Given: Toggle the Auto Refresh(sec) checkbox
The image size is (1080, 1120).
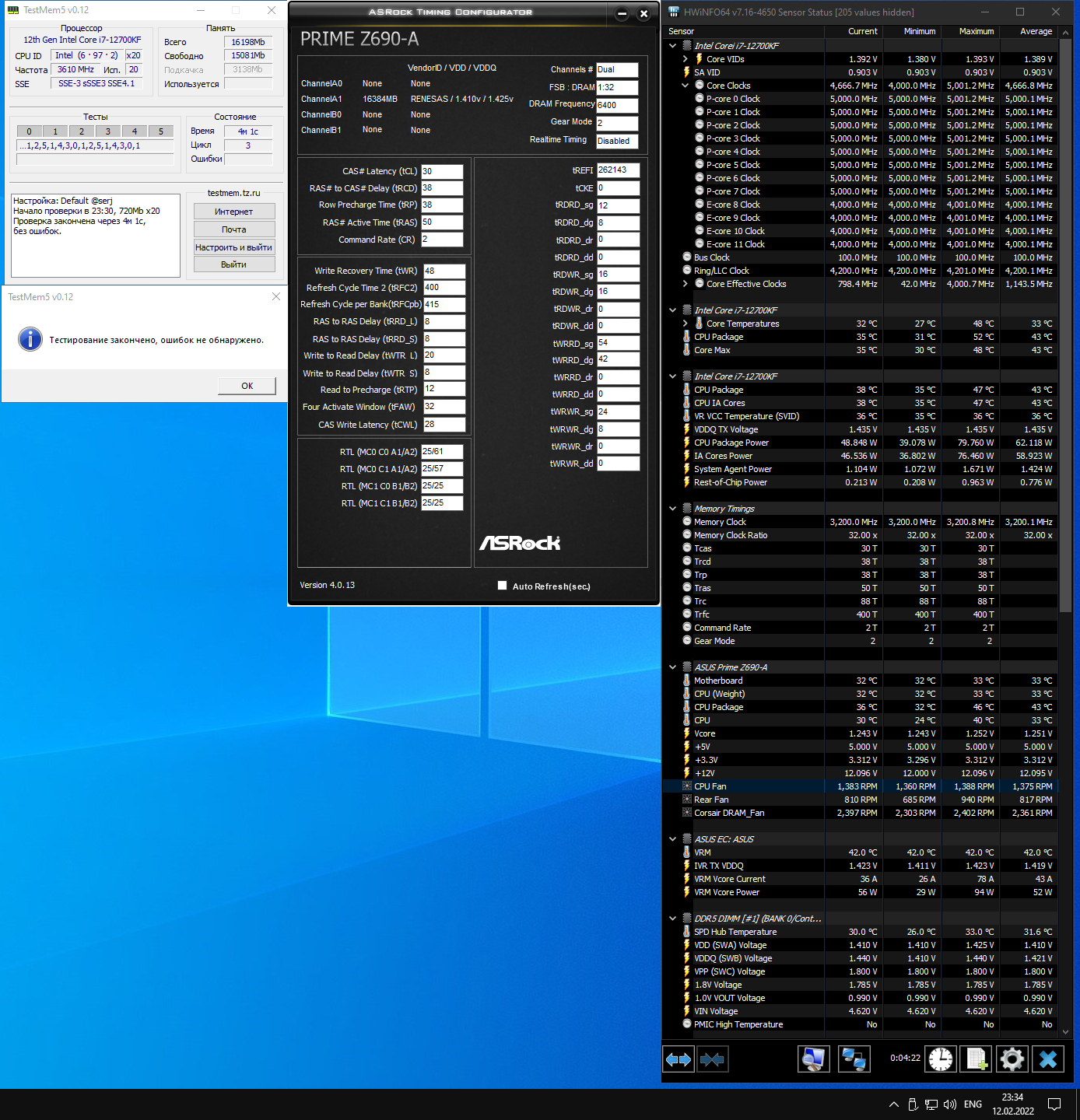Looking at the screenshot, I should [503, 586].
